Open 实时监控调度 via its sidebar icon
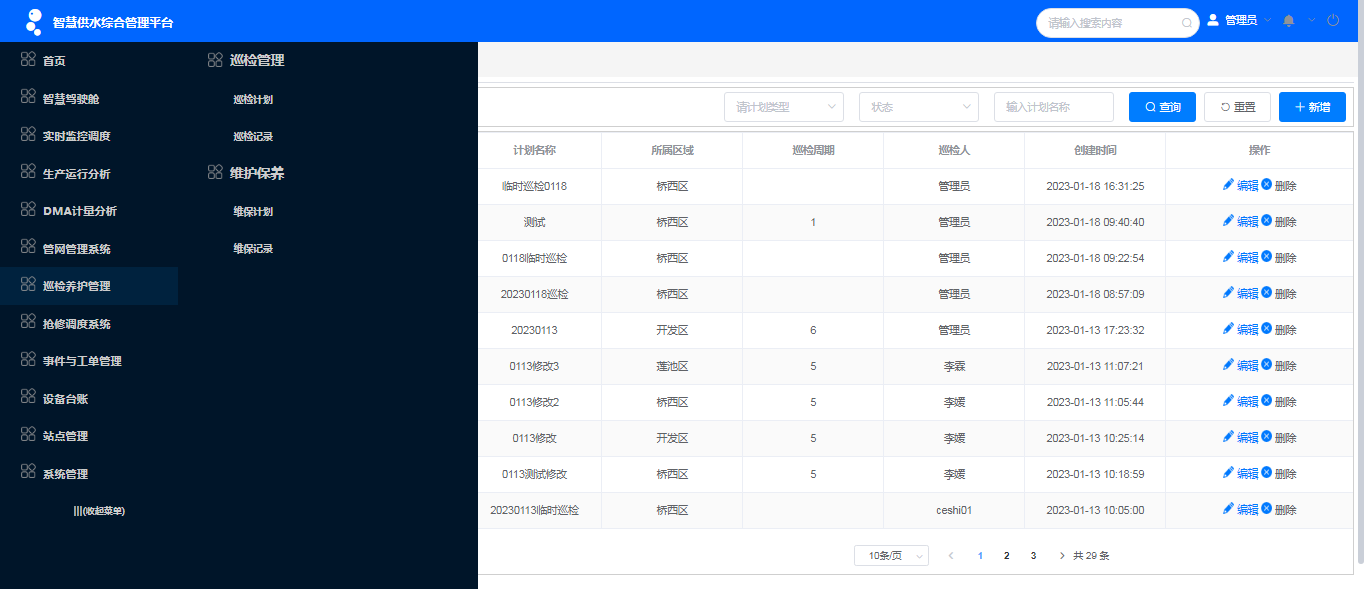Viewport: 1364px width, 589px height. (x=28, y=135)
